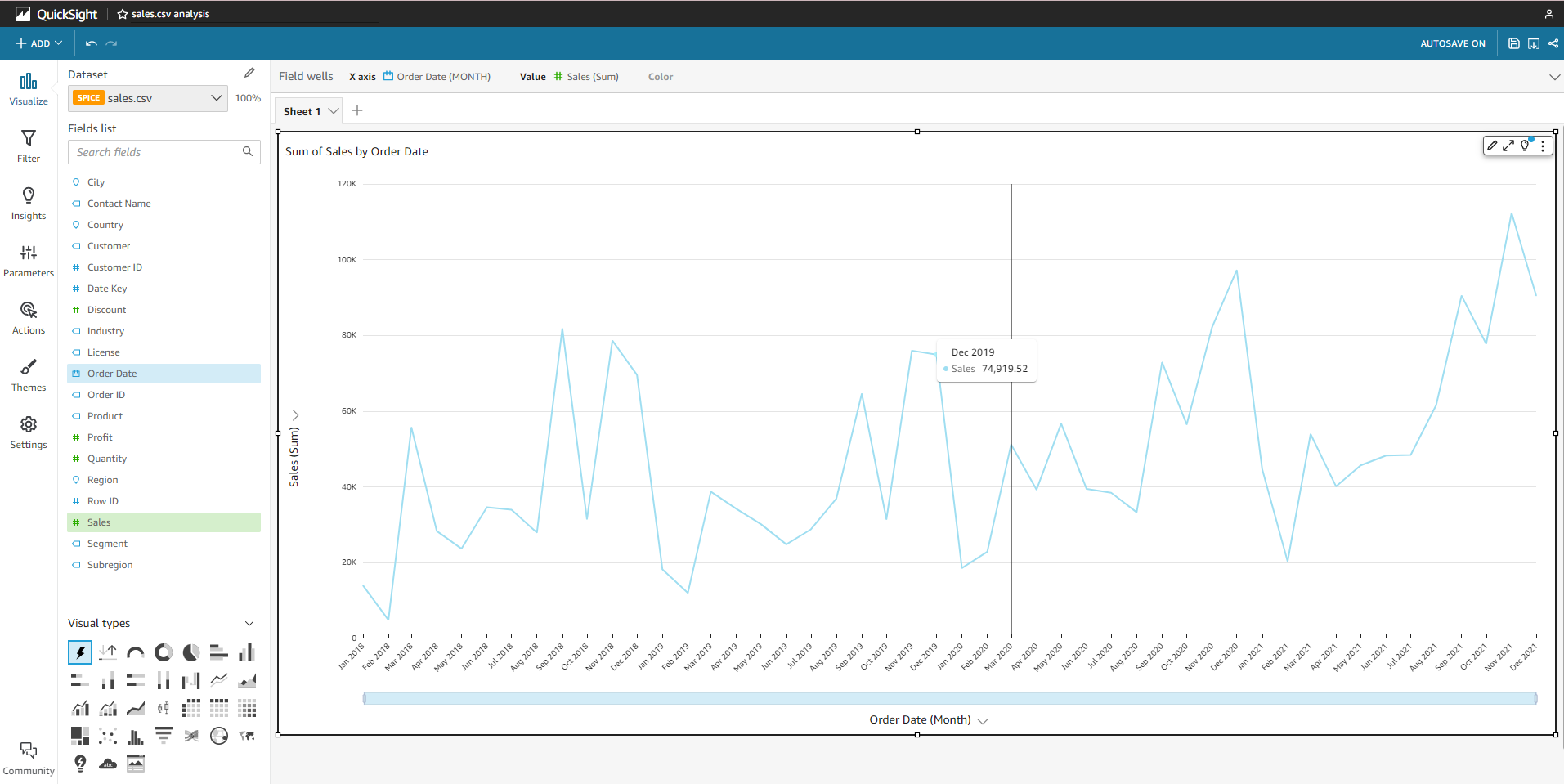Click suggested insights lightbulb on chart

(x=1526, y=146)
